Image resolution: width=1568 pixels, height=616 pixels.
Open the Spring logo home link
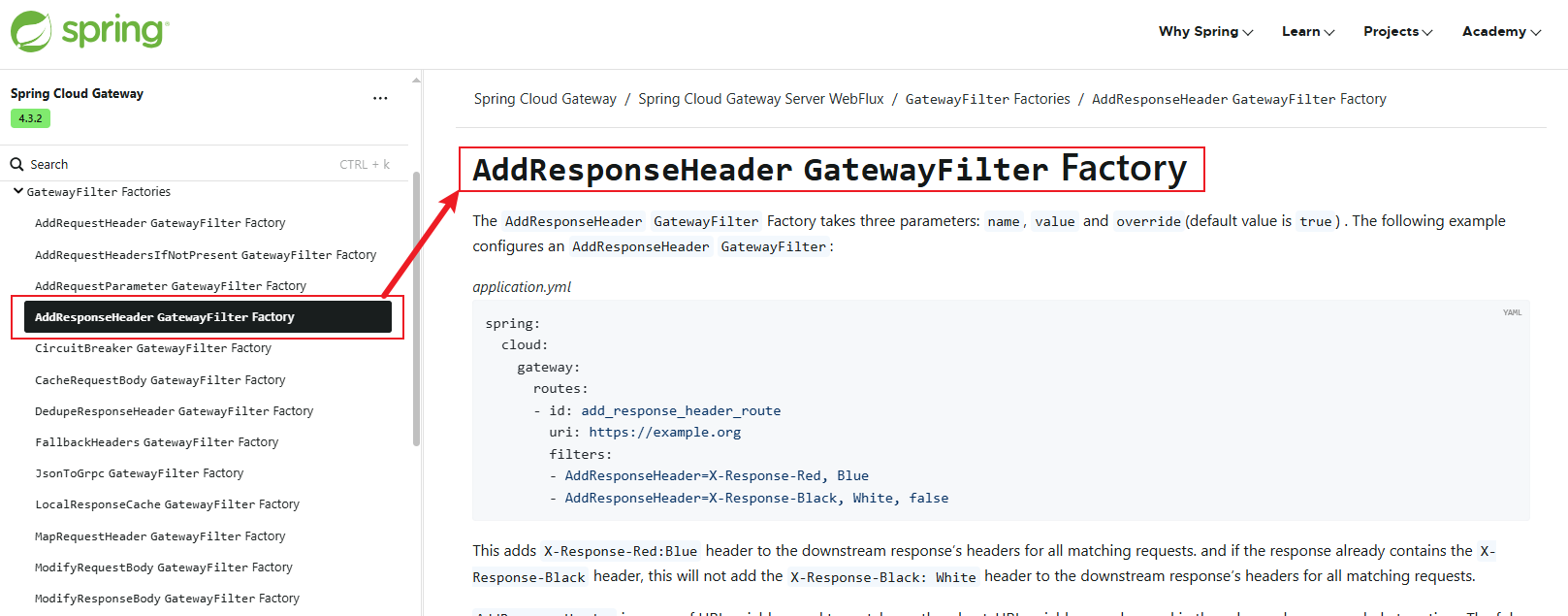point(89,31)
